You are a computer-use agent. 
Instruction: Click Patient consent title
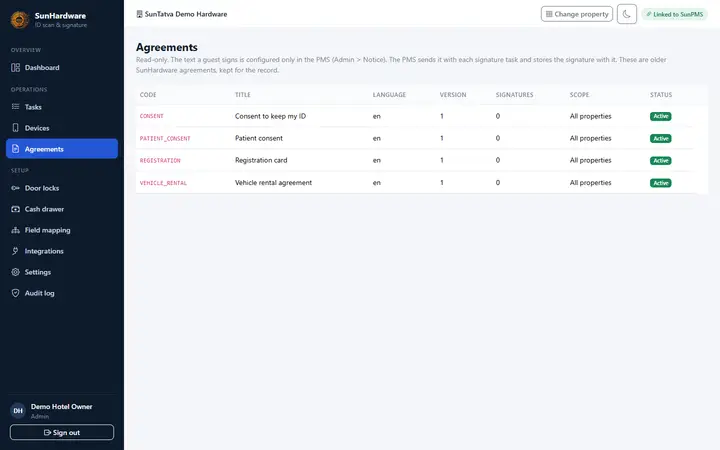(x=259, y=138)
